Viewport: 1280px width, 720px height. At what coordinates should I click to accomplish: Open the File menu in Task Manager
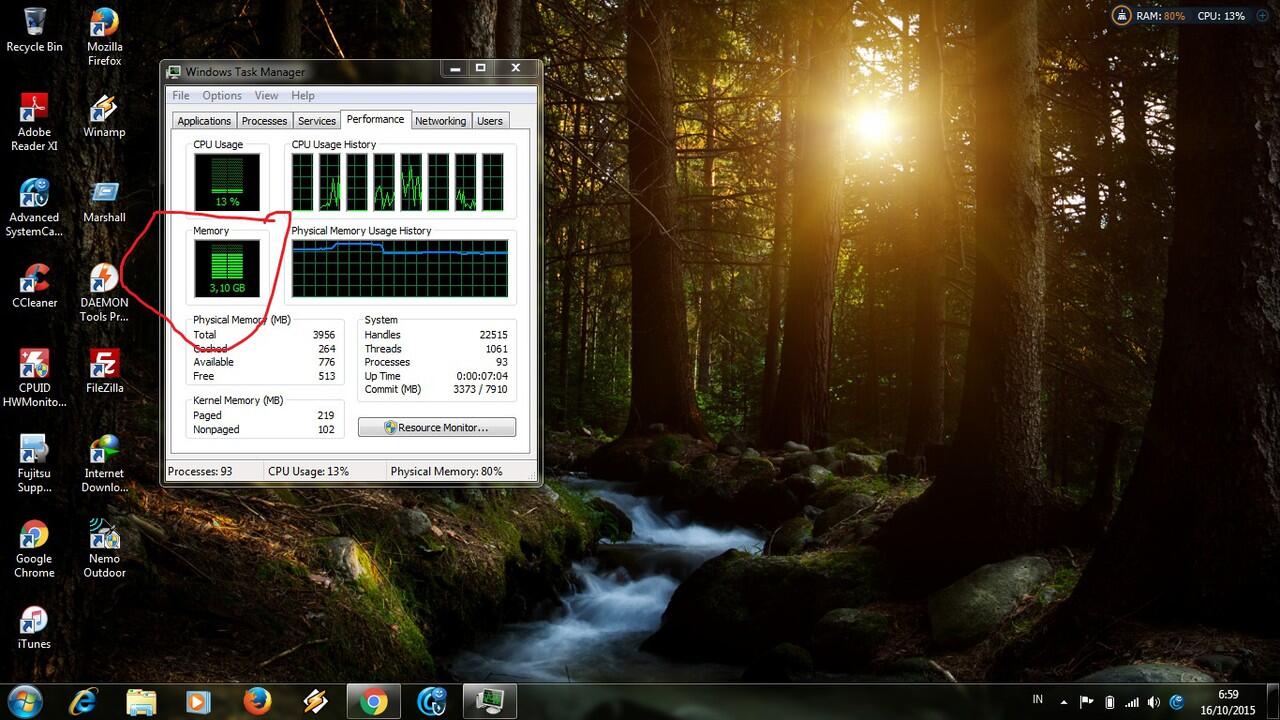(181, 96)
